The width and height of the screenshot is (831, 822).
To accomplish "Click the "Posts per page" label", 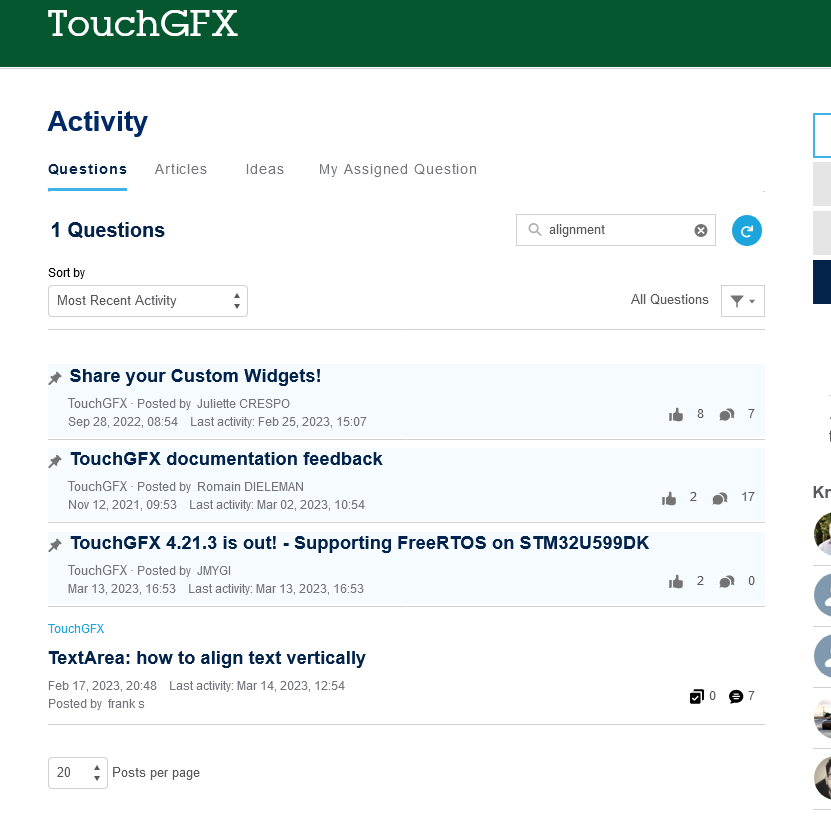I will (156, 773).
